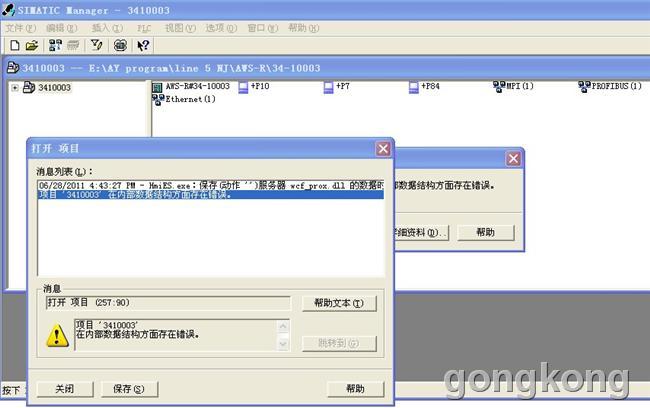Click the Accessible Nodes toolbar icon
650x408 pixels.
click(x=55, y=45)
